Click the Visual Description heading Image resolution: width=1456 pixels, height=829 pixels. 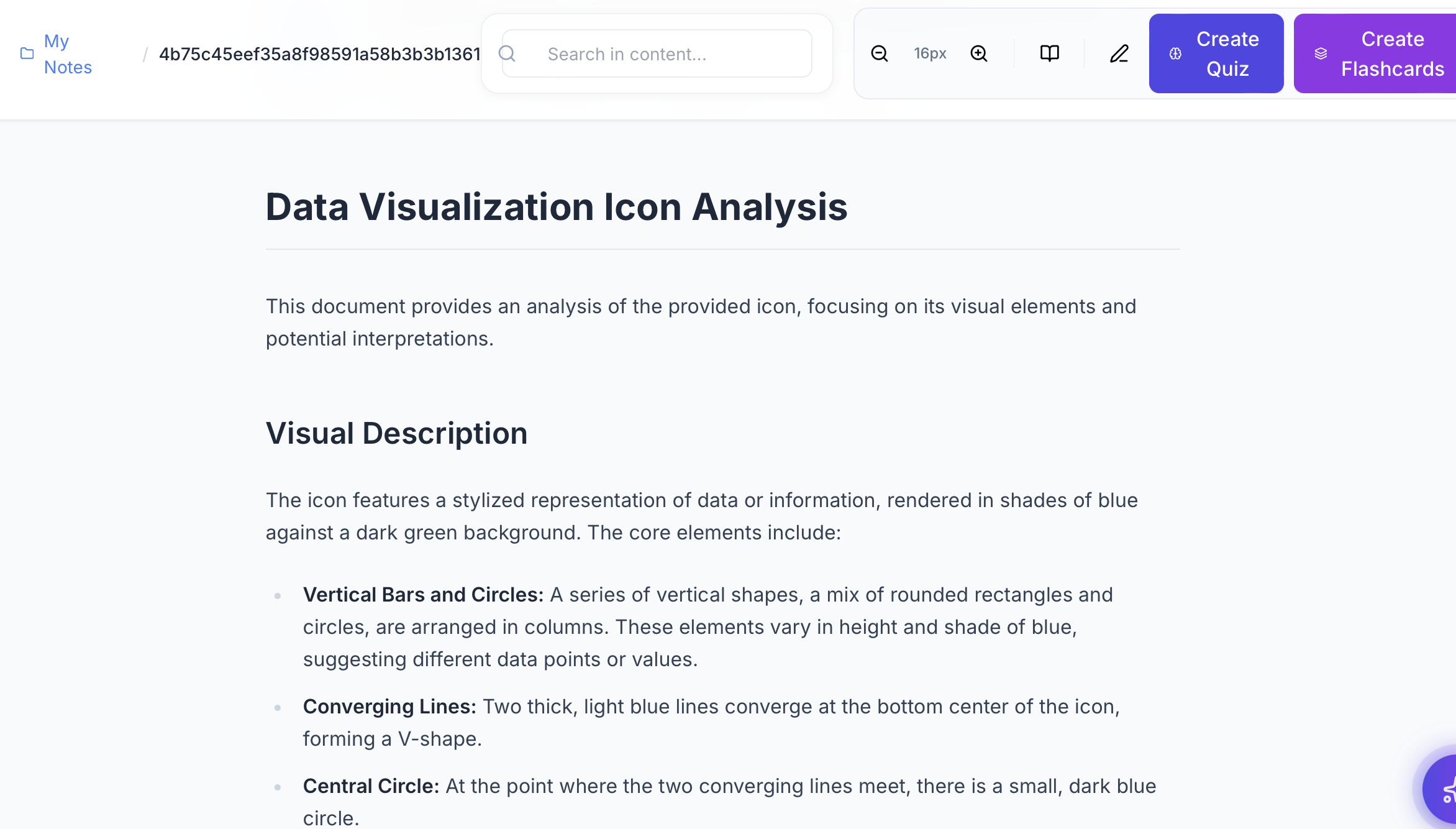coord(396,433)
